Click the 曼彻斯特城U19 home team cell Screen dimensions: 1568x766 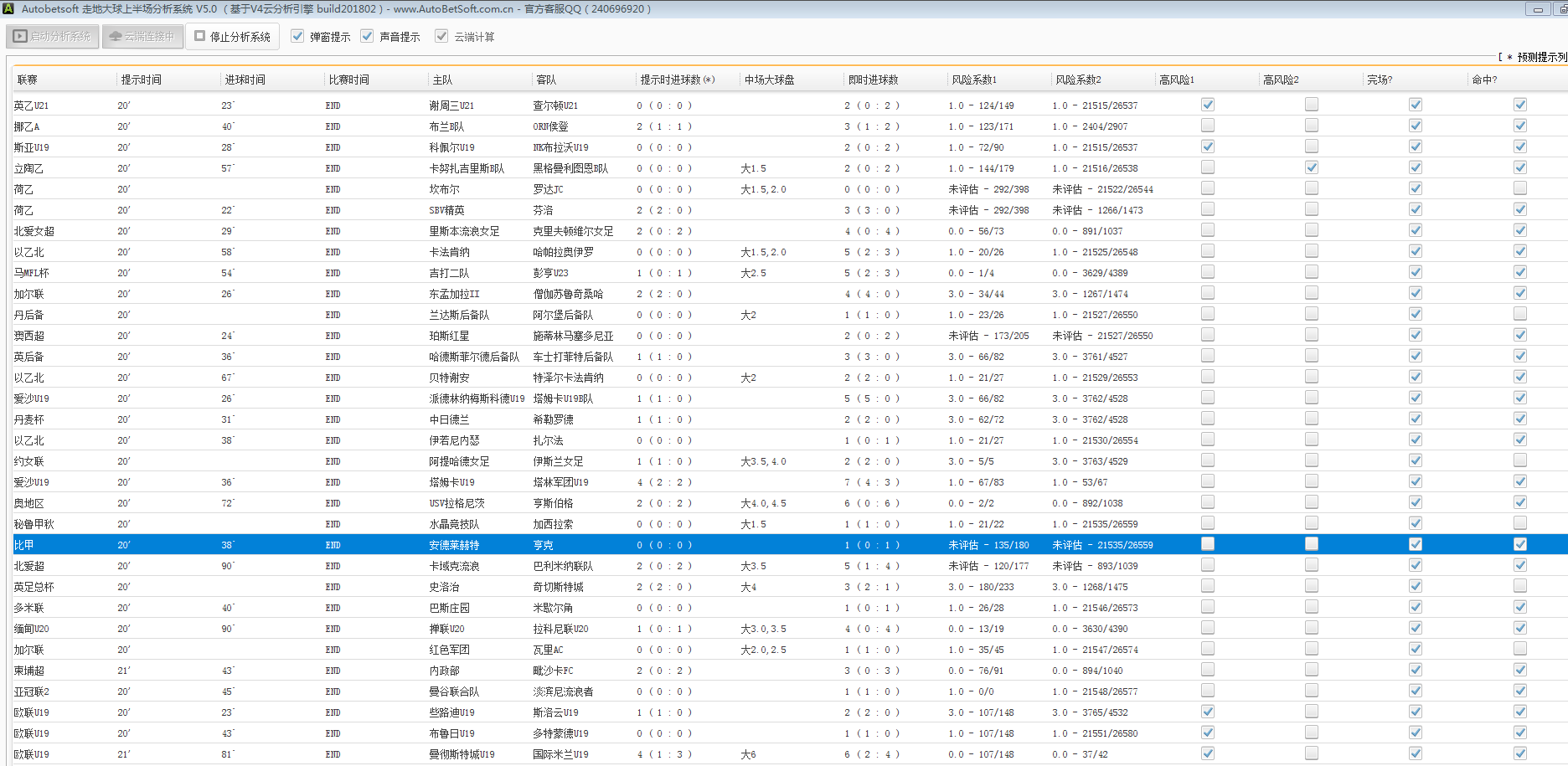462,754
